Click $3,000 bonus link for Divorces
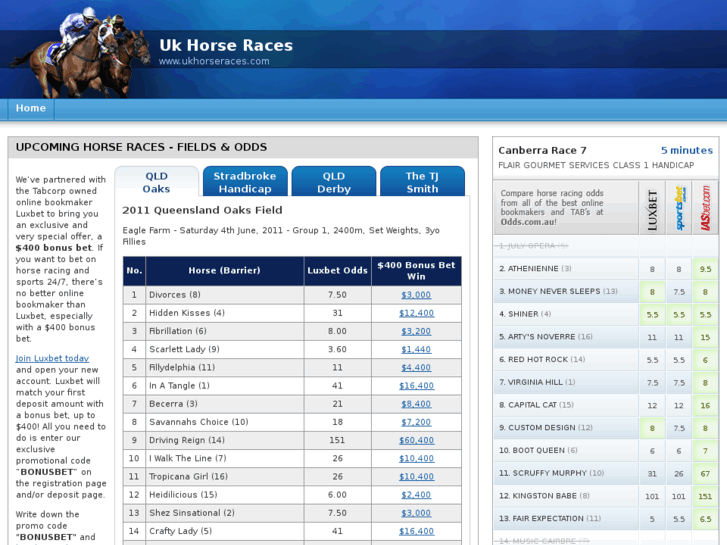Viewport: 727px width, 545px height. click(416, 295)
